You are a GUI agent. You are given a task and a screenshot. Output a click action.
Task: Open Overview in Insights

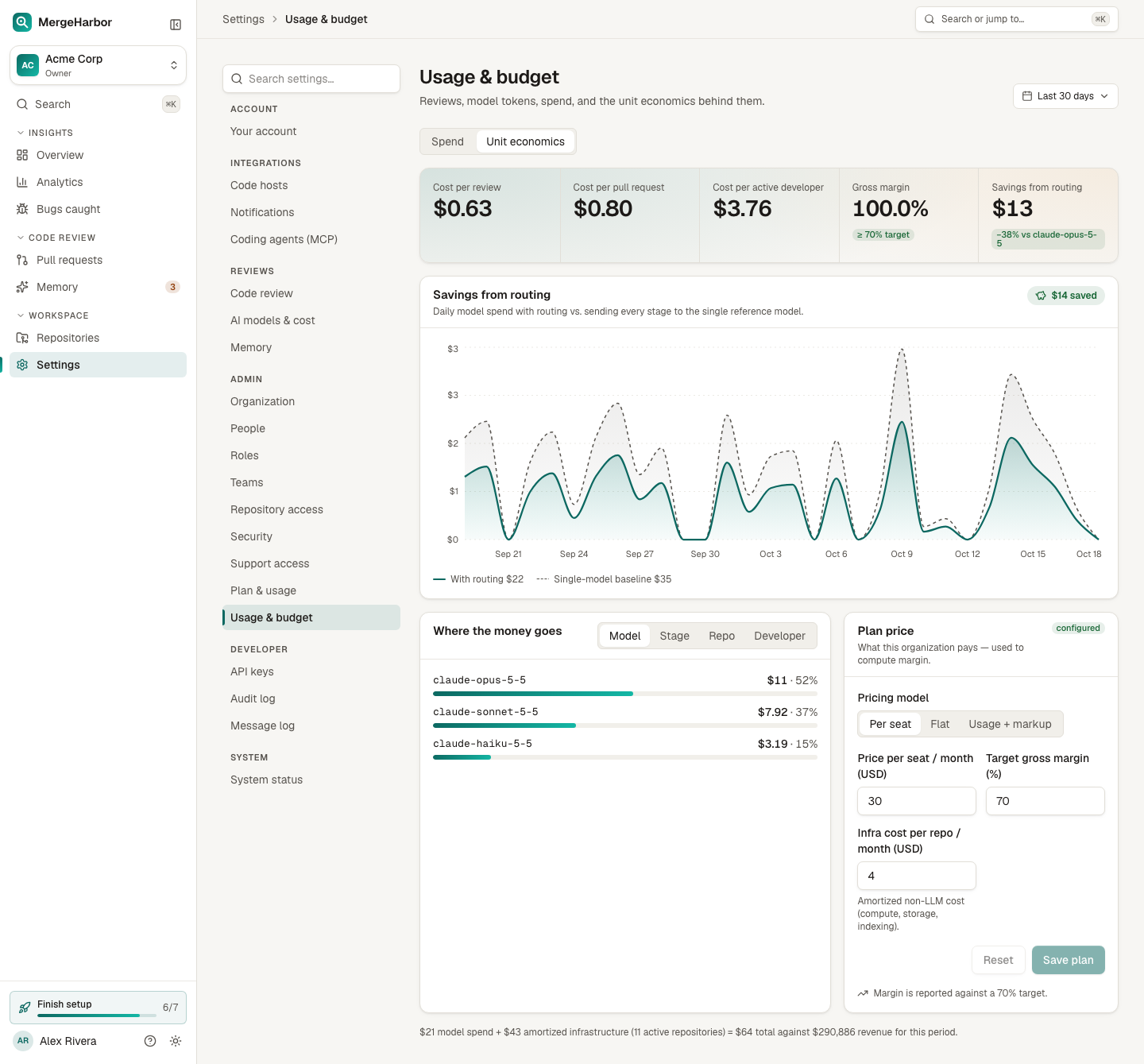pyautogui.click(x=98, y=155)
